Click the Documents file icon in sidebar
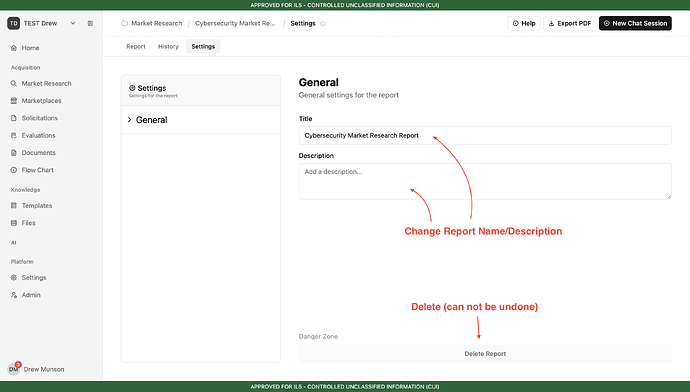The image size is (690, 392). (x=14, y=153)
